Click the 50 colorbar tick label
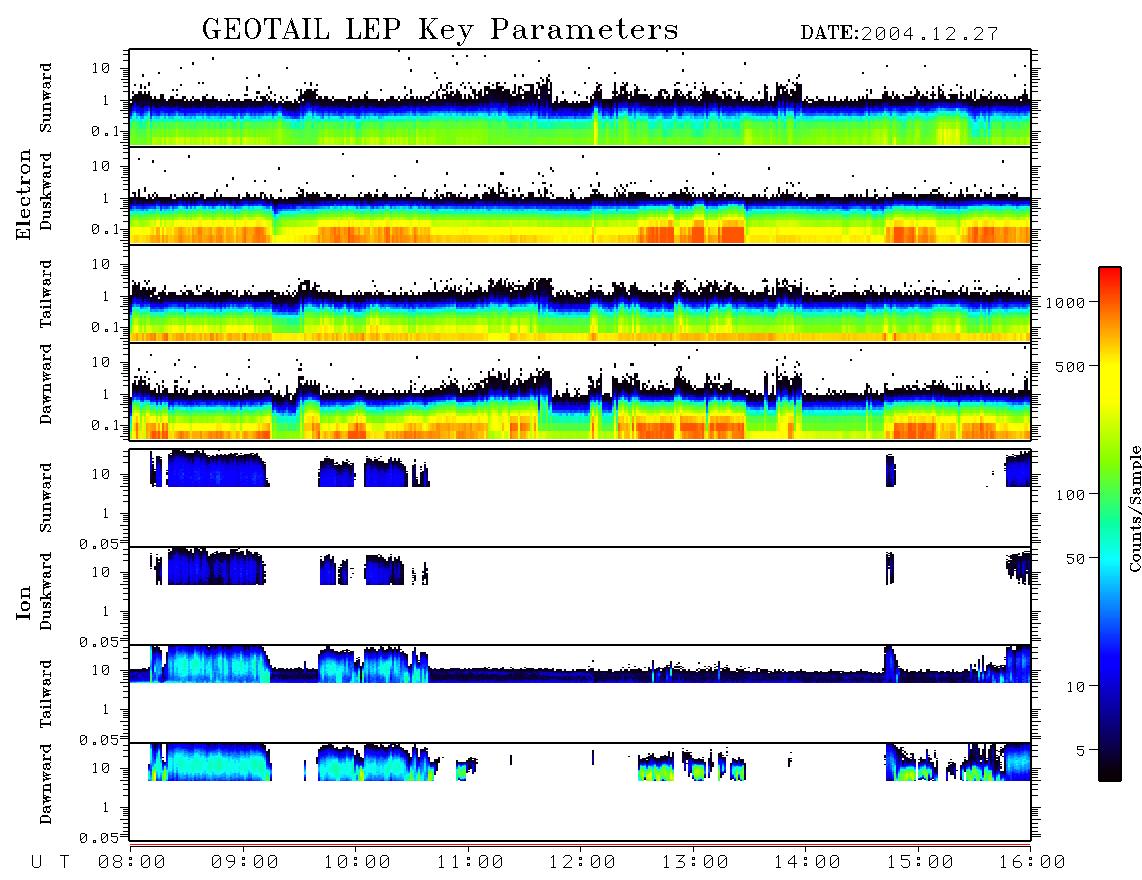 [1075, 559]
